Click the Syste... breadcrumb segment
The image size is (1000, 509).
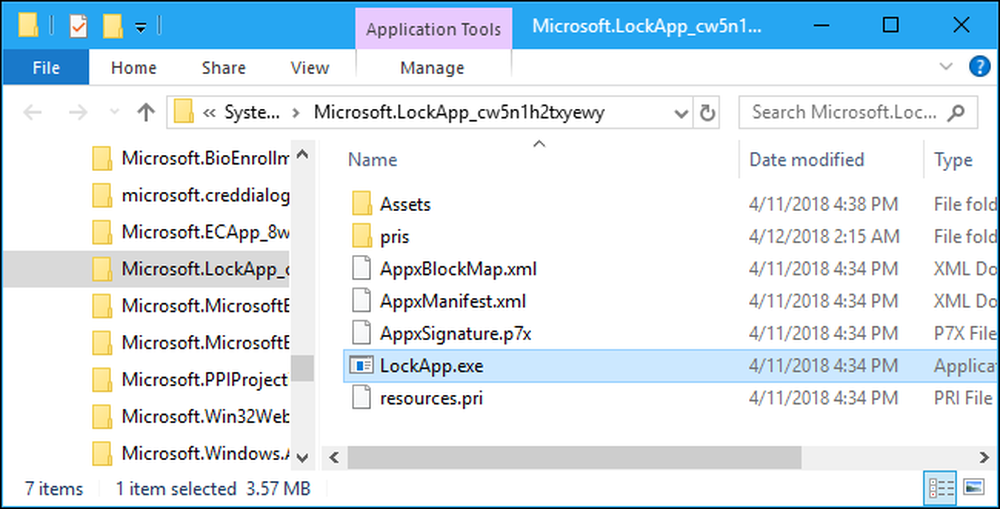[x=252, y=113]
